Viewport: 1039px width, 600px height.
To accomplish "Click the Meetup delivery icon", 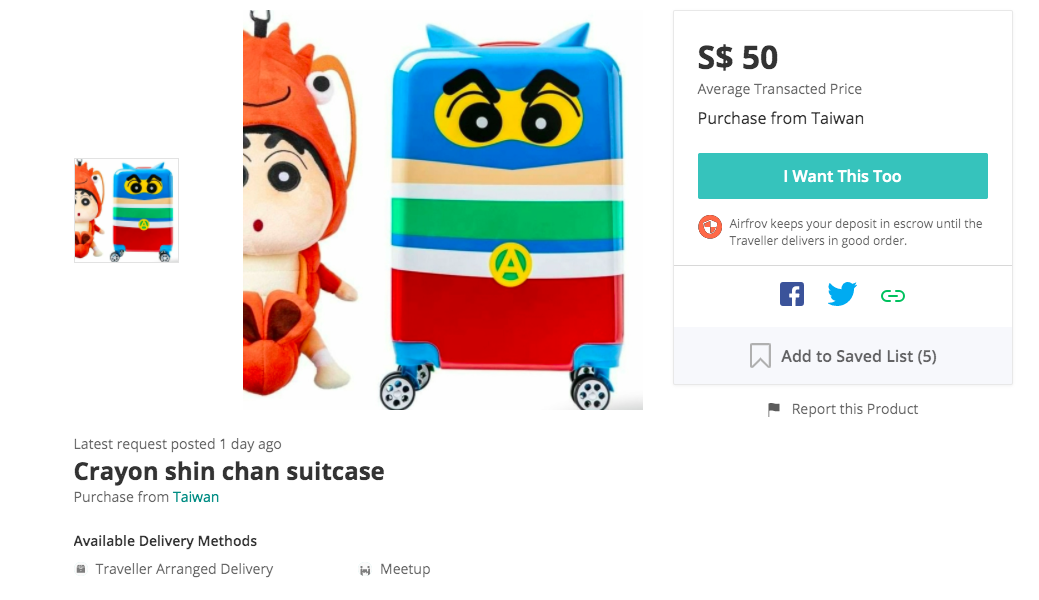I will (x=365, y=570).
